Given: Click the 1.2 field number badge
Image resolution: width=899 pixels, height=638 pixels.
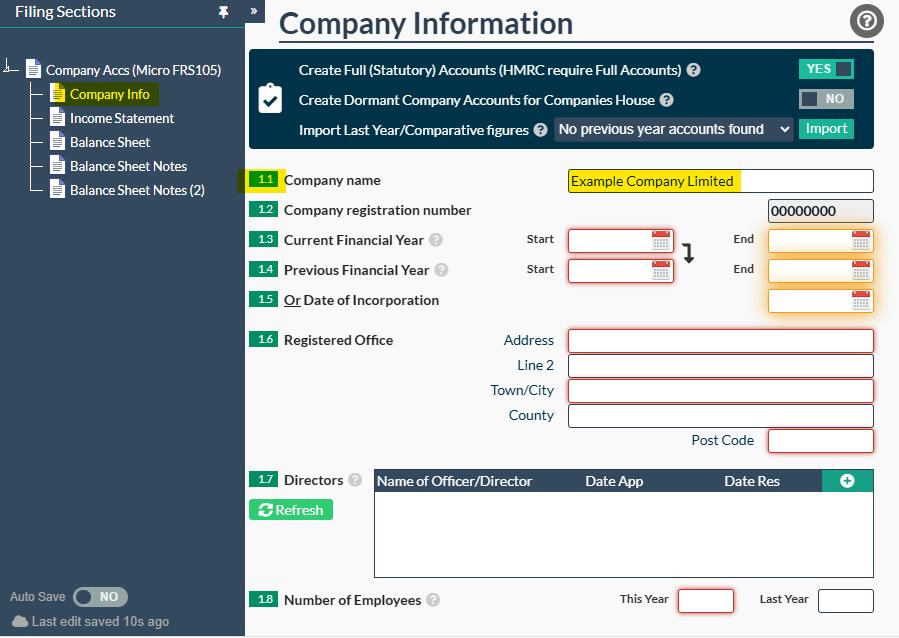Looking at the screenshot, I should click(264, 209).
